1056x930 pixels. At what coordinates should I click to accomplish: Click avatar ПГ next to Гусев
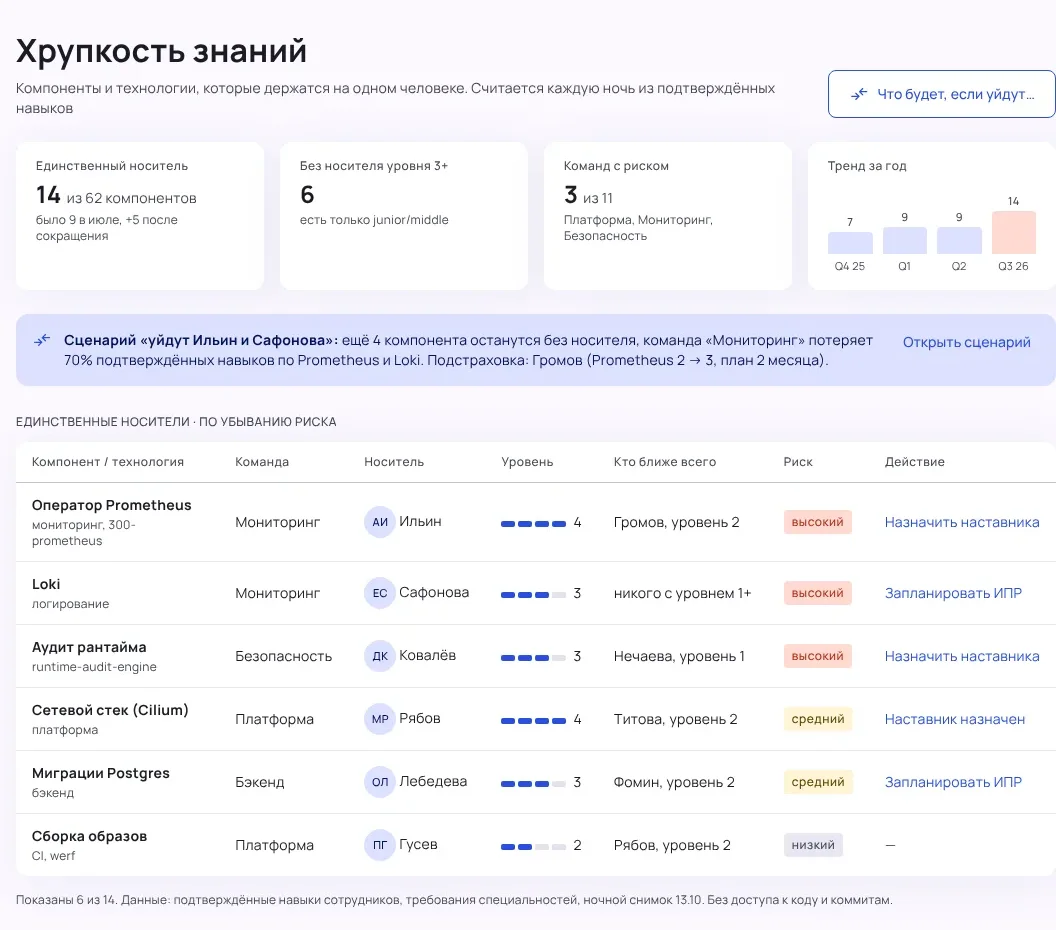(380, 845)
